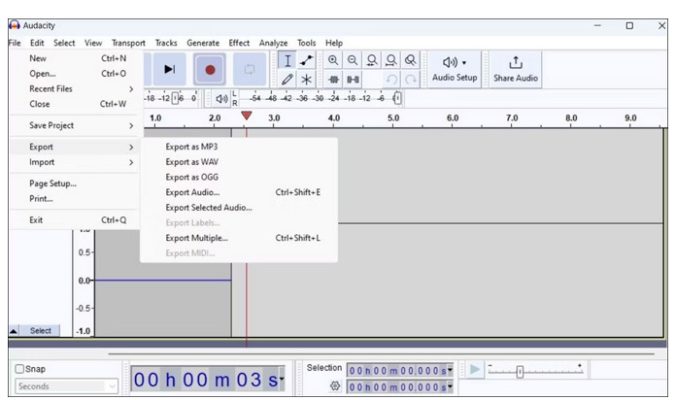Open the File menu
This screenshot has width=676, height=400.
(x=14, y=43)
